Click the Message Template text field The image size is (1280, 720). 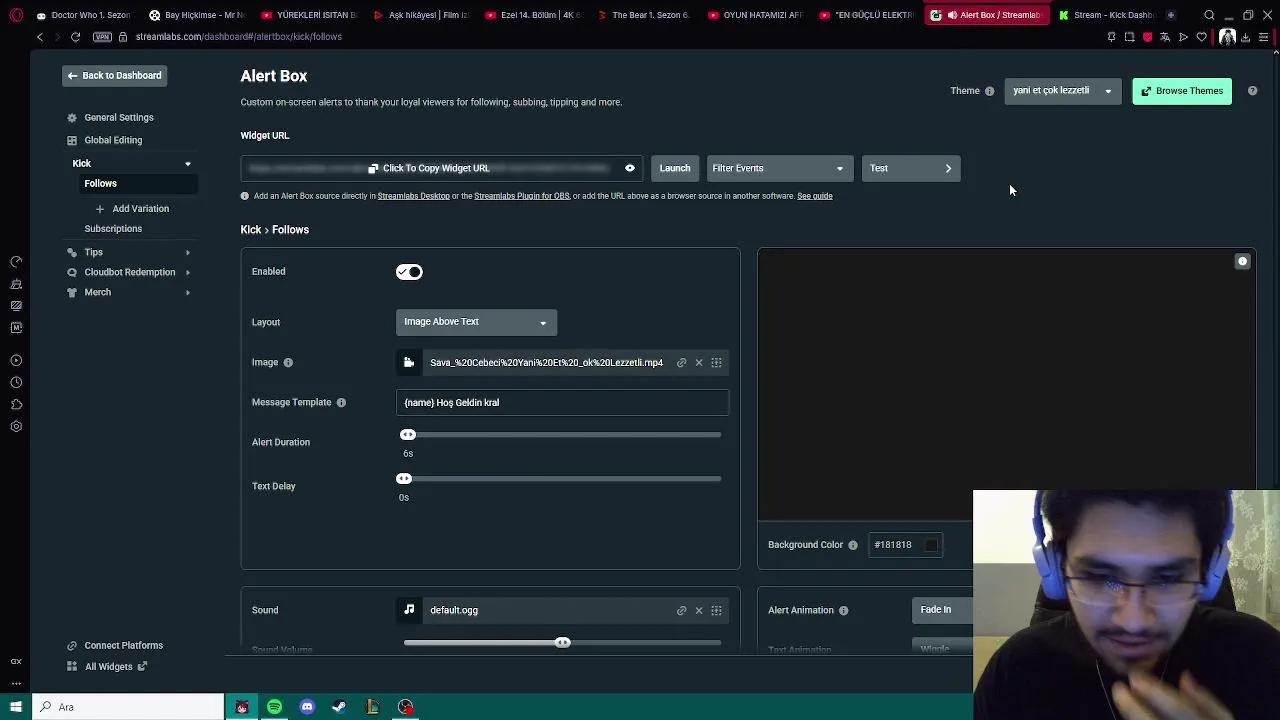[x=563, y=402]
